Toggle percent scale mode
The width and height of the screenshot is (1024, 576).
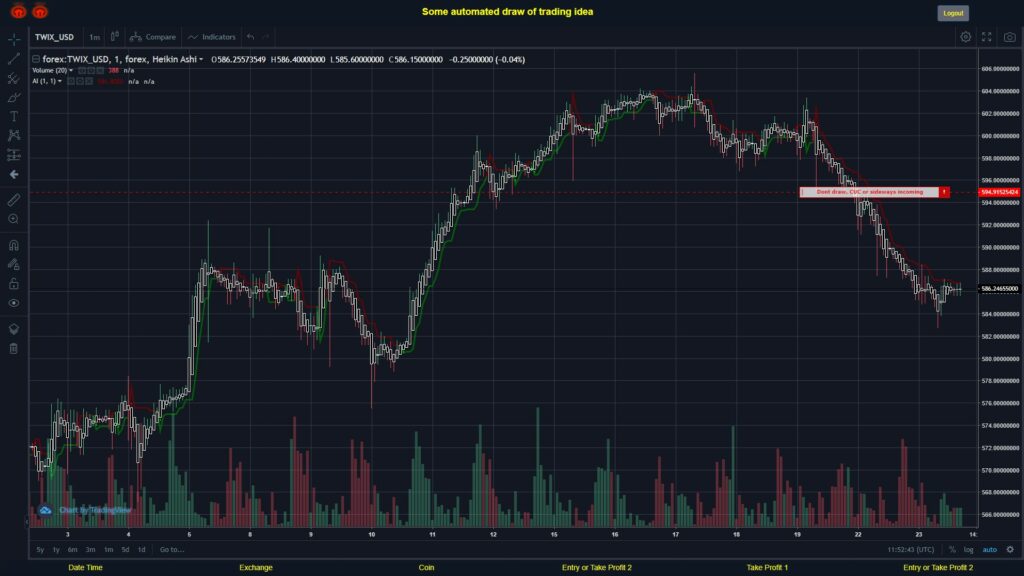[x=952, y=550]
